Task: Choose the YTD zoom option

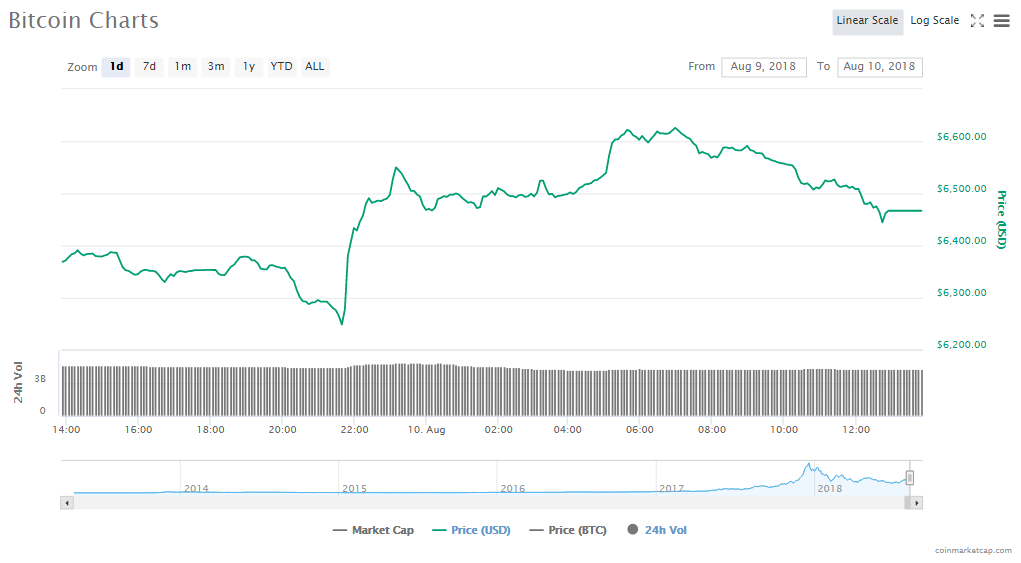Action: [282, 67]
